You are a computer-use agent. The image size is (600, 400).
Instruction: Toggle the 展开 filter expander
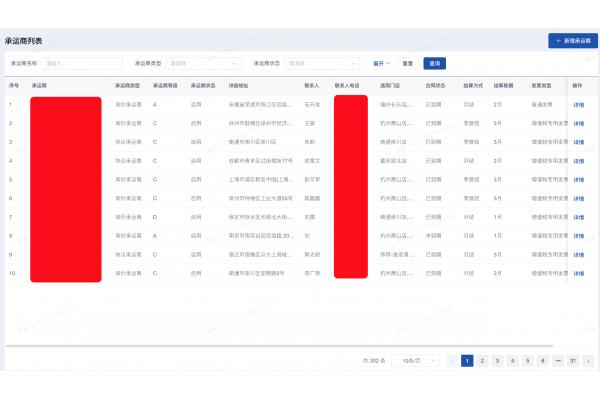point(380,62)
